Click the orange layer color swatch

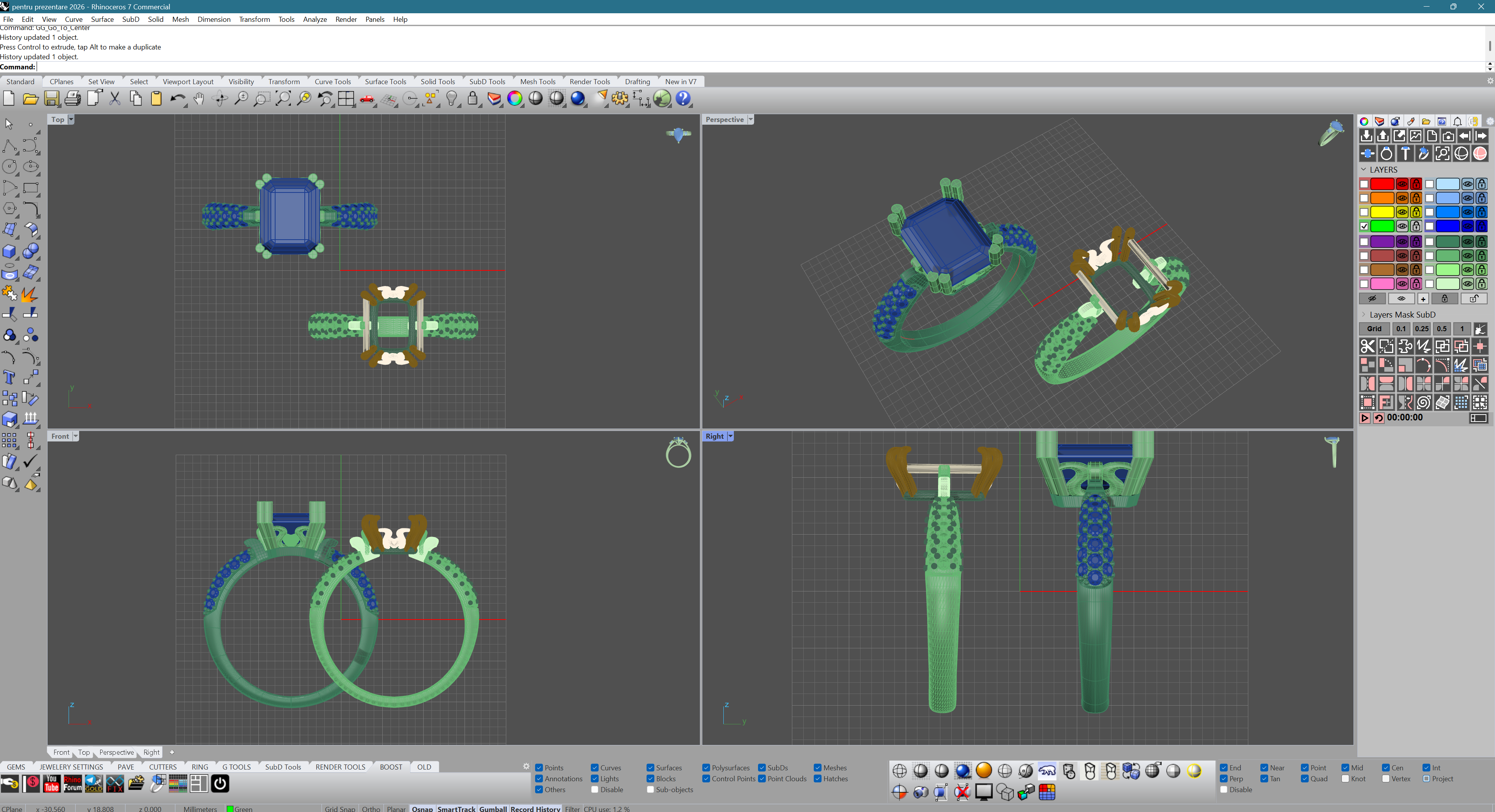point(1382,198)
